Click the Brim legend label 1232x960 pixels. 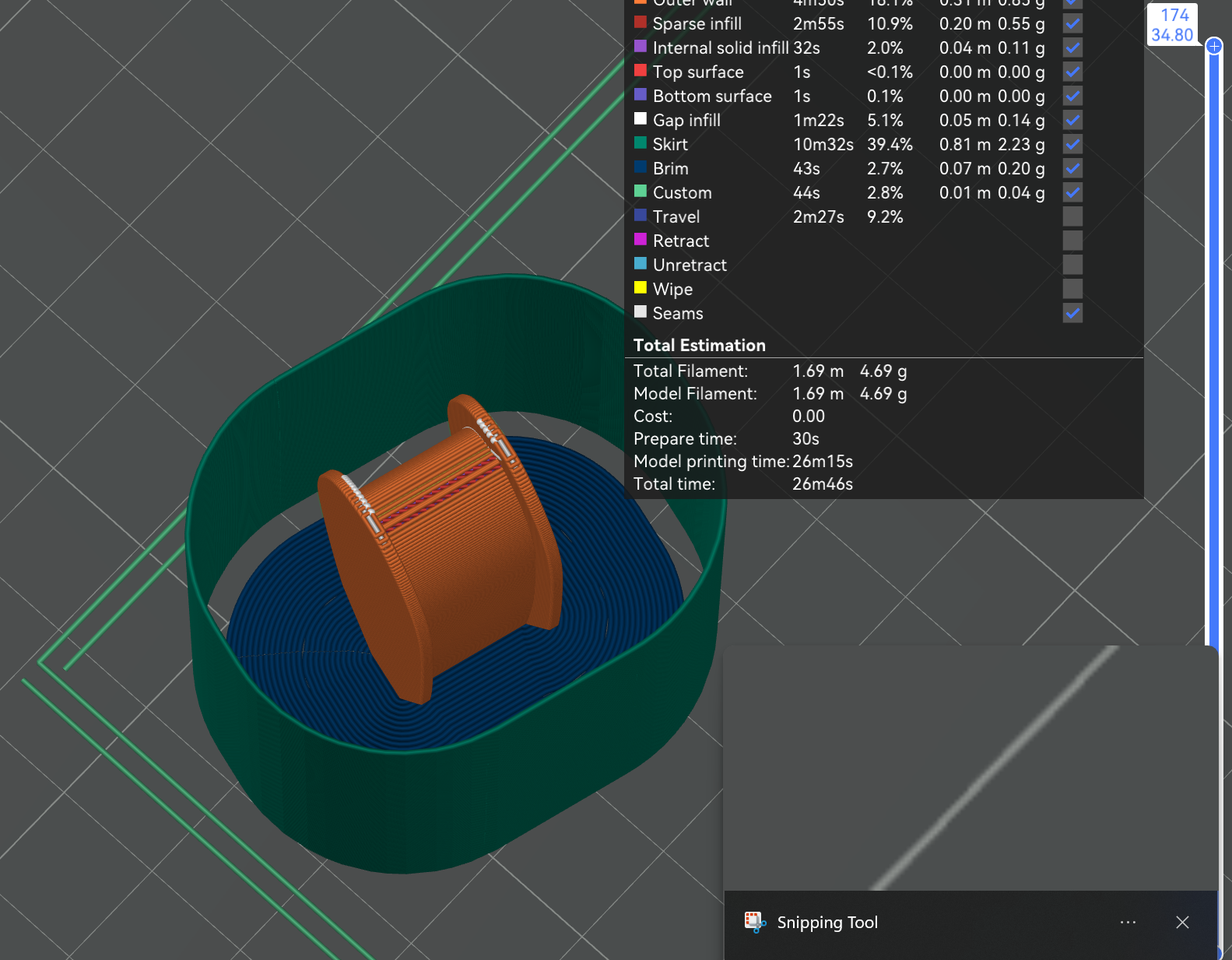670,168
